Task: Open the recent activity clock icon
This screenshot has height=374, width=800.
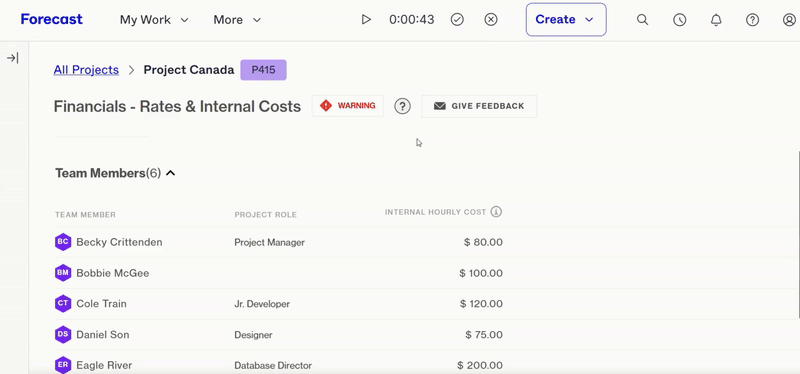Action: (680, 20)
